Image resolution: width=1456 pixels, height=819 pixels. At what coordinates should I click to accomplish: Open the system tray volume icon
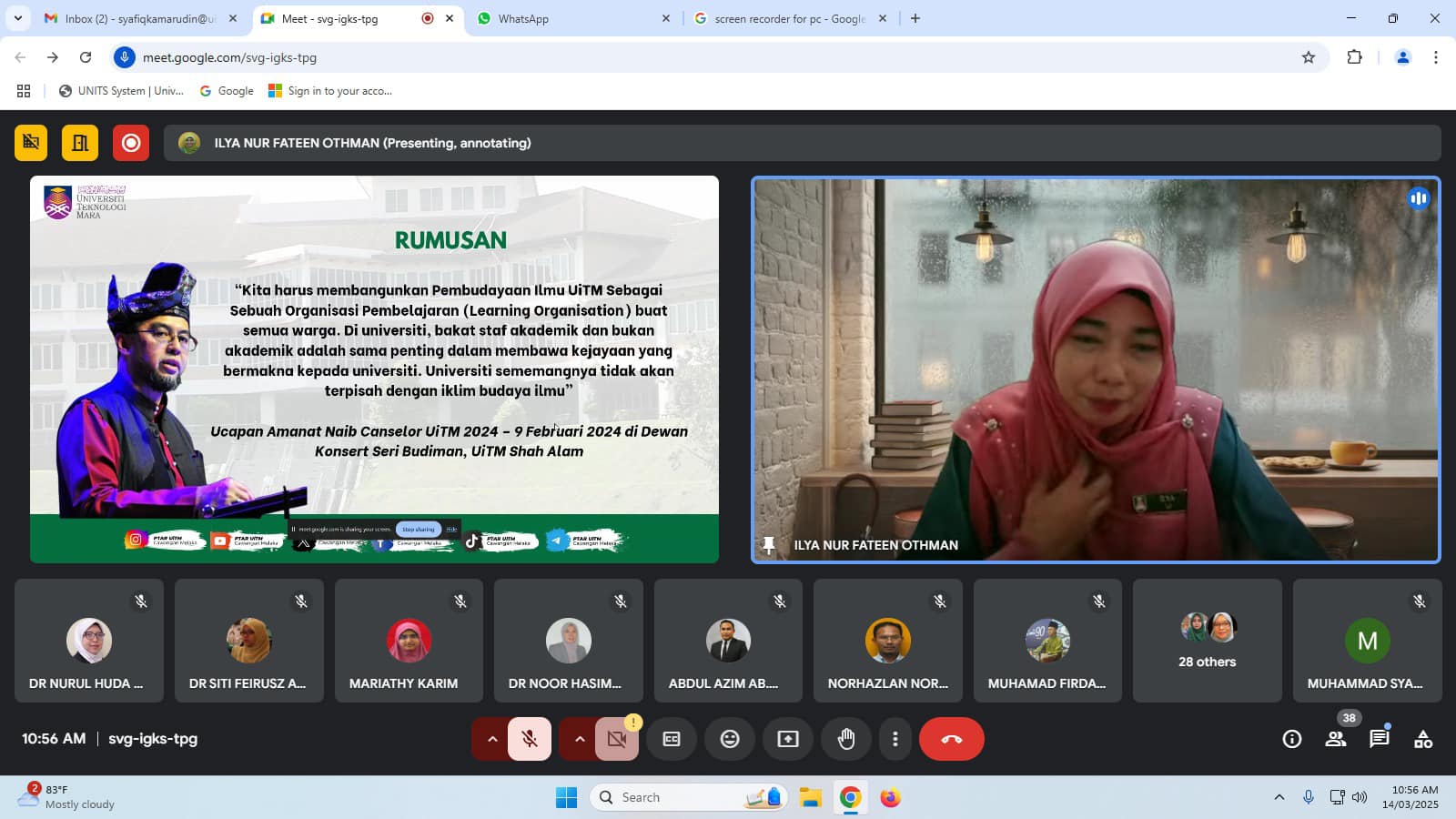1360,798
